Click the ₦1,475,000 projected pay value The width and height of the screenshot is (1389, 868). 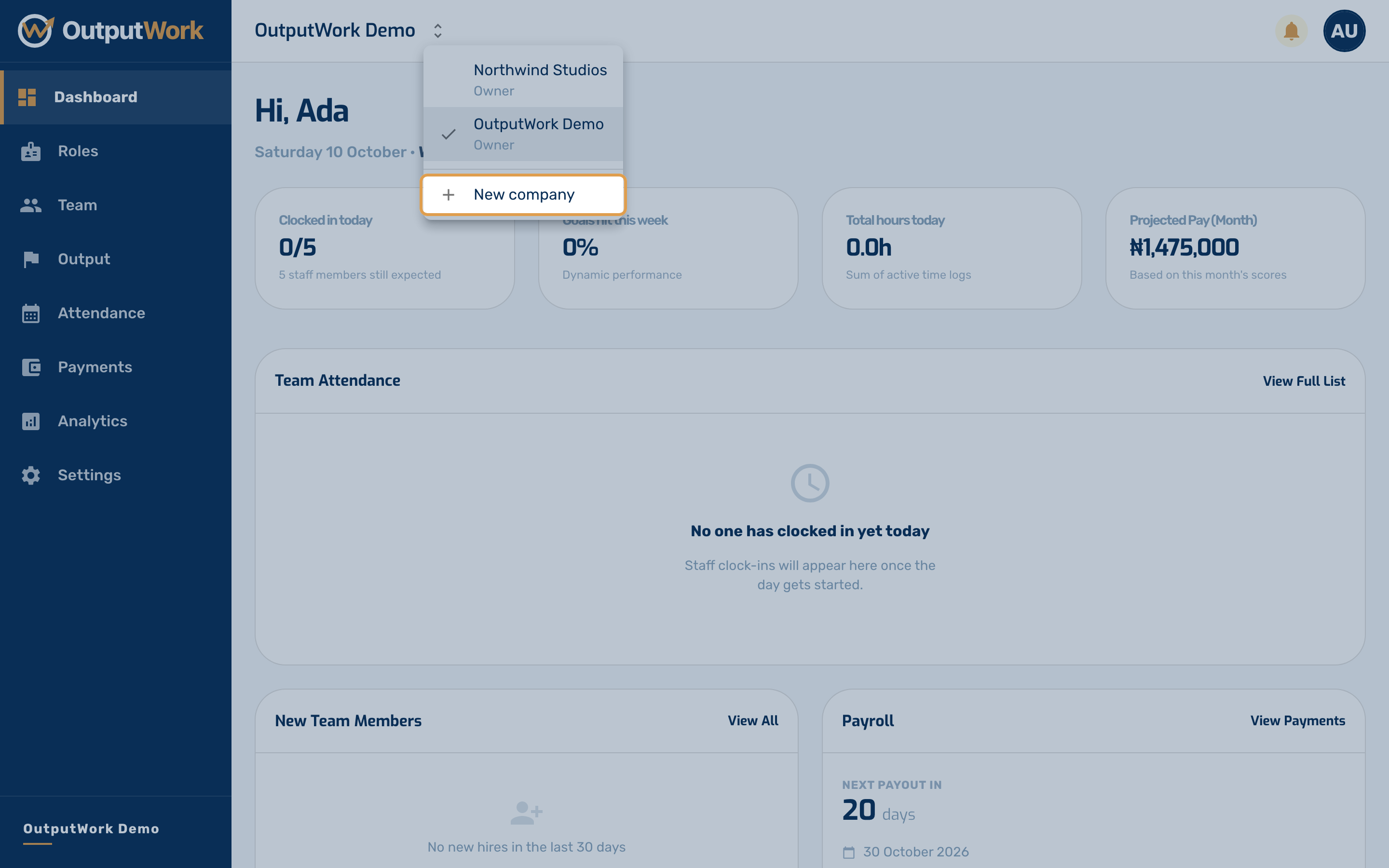tap(1184, 248)
